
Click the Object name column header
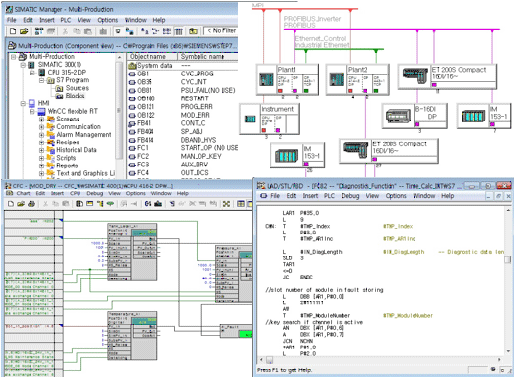click(x=152, y=57)
